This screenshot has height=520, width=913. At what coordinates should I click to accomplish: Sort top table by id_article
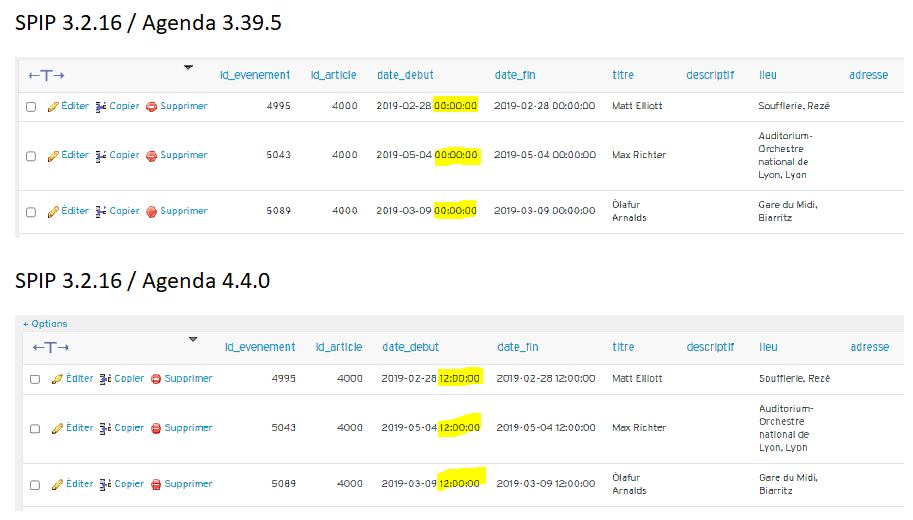tap(333, 75)
